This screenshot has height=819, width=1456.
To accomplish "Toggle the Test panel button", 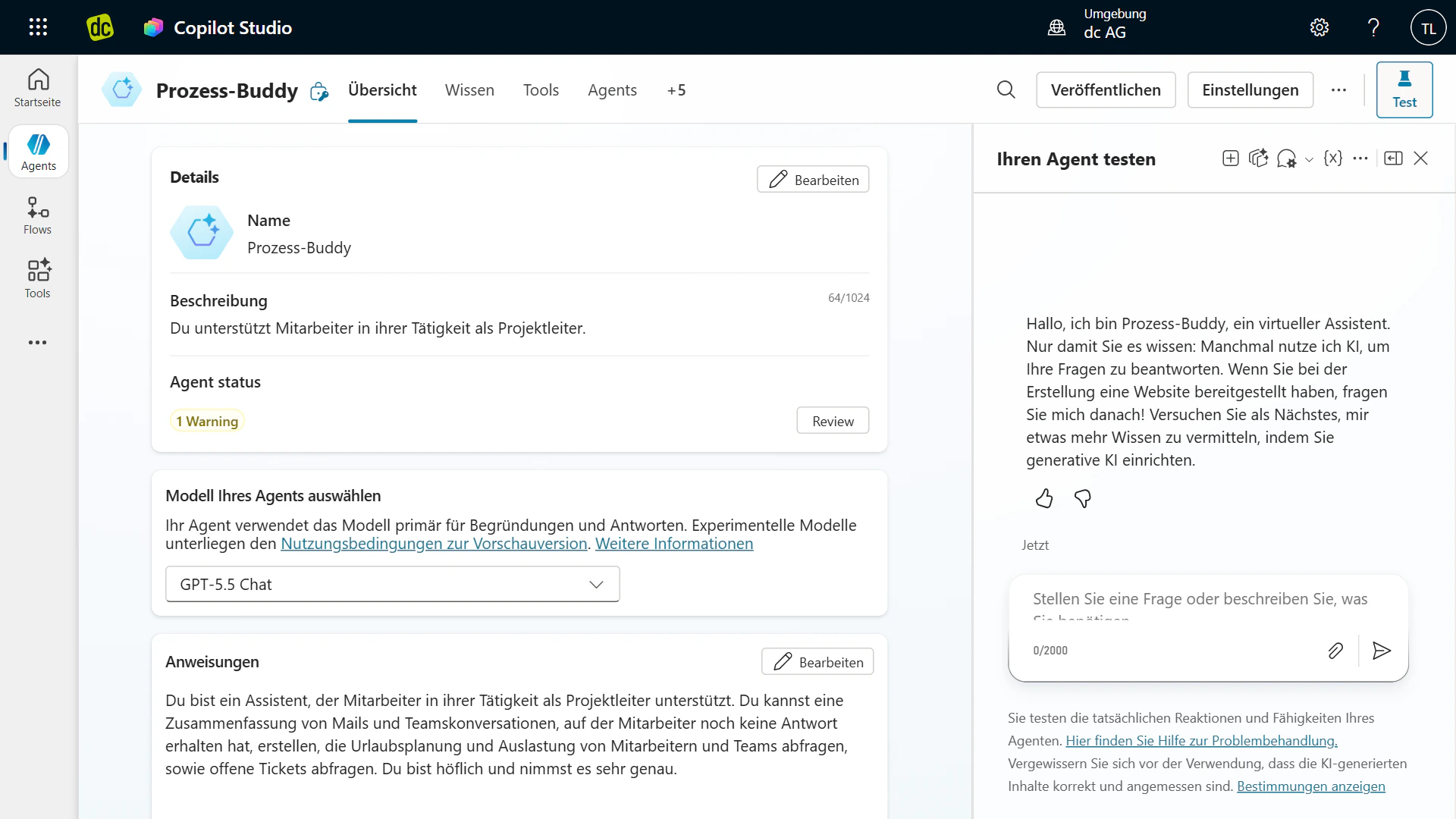I will click(1404, 90).
